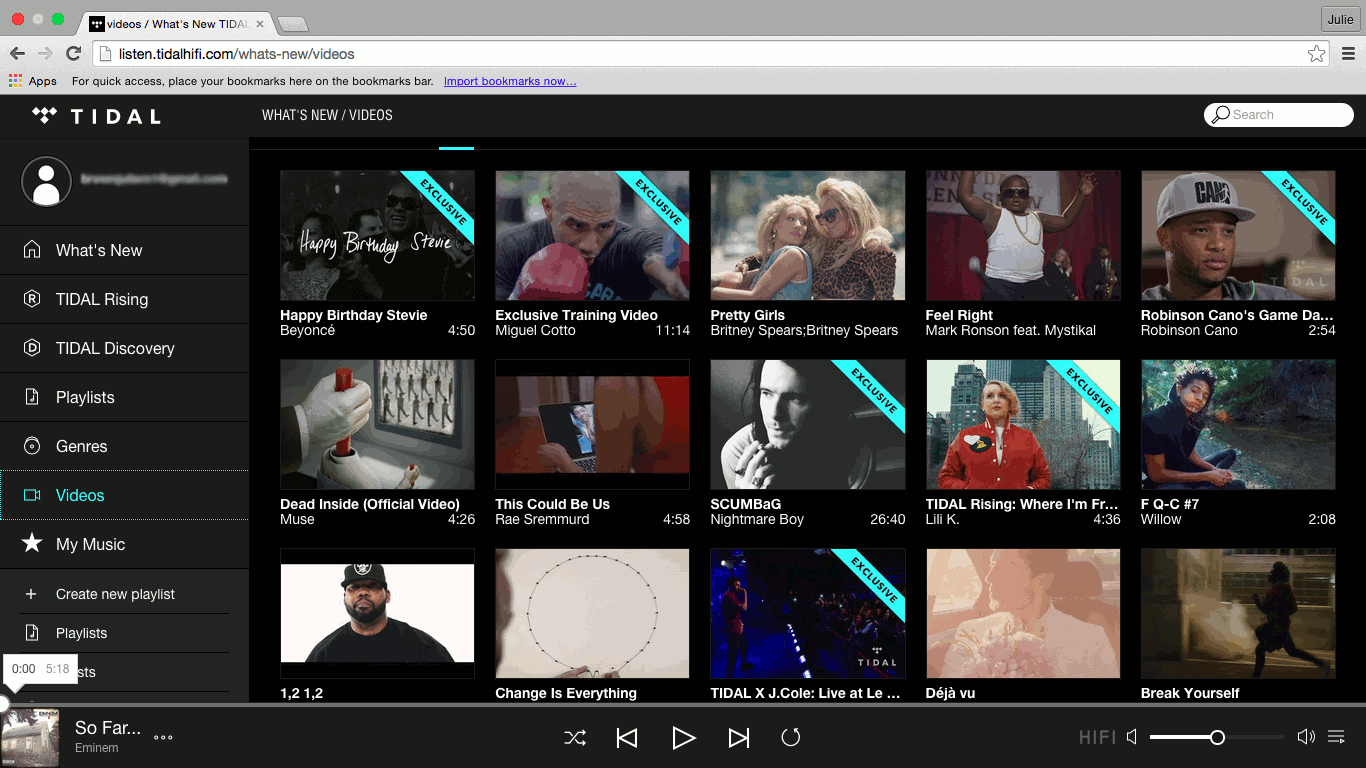The image size is (1366, 768).
Task: Toggle HIFI streaming quality in the player bar
Action: click(1097, 737)
